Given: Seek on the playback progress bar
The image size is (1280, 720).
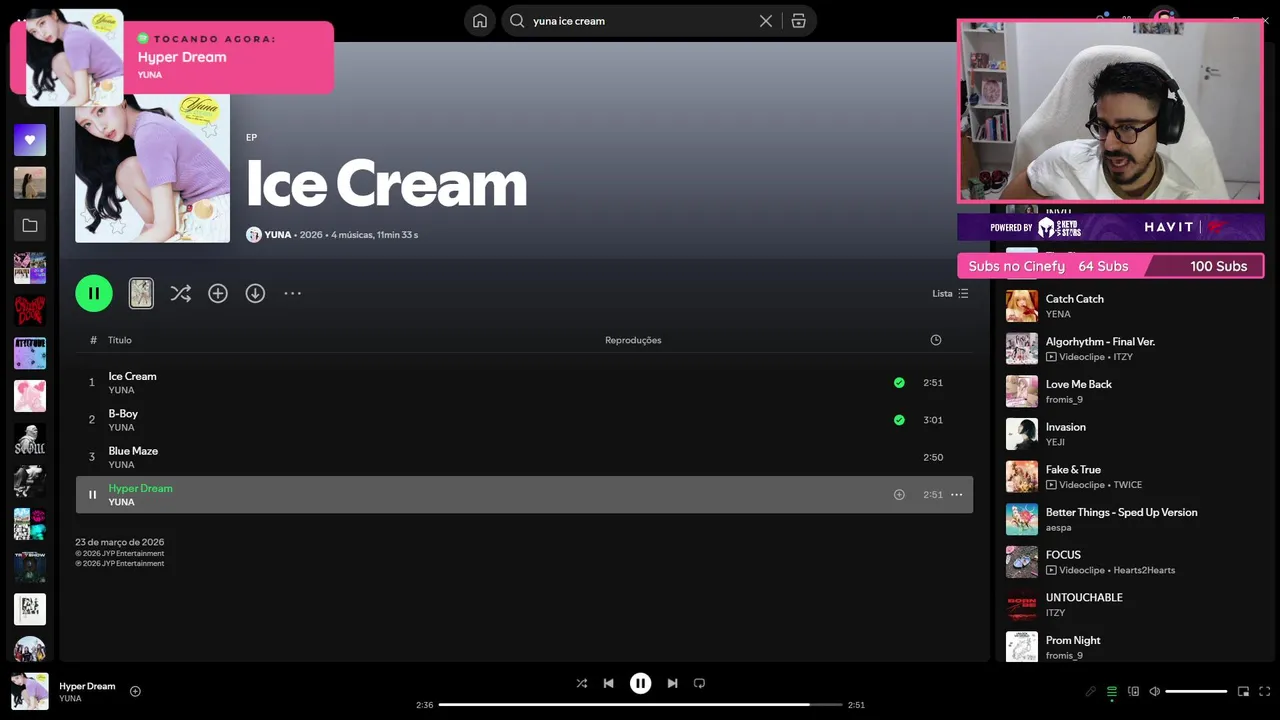Looking at the screenshot, I should 640,705.
